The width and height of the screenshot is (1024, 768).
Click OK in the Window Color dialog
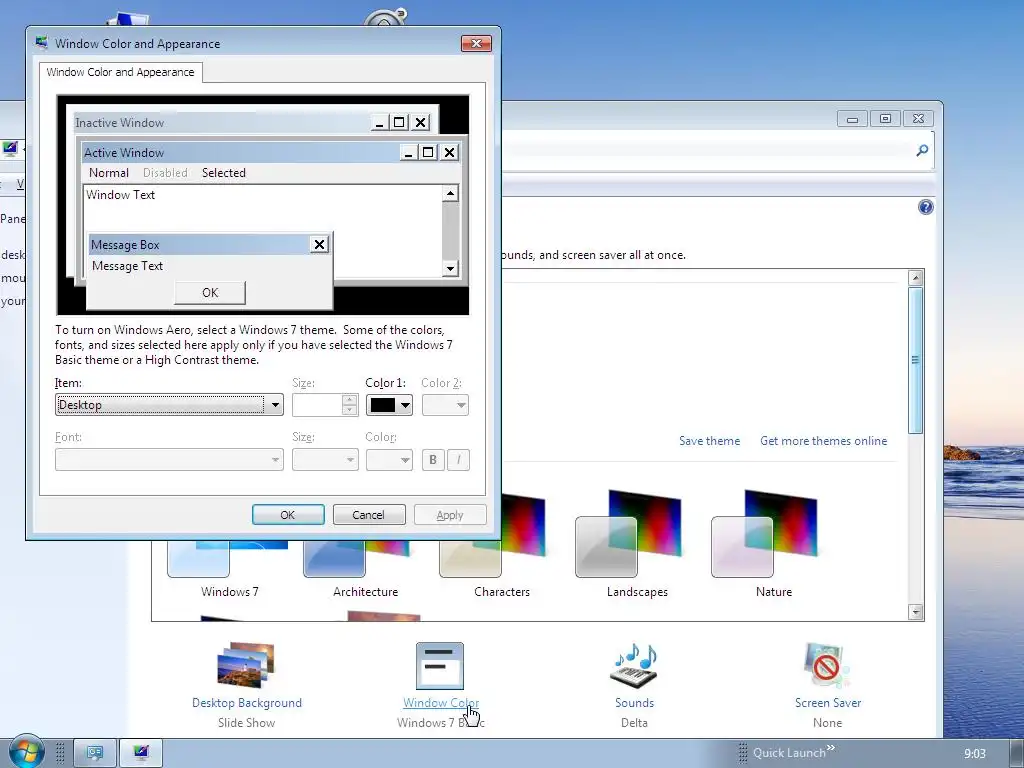(288, 515)
